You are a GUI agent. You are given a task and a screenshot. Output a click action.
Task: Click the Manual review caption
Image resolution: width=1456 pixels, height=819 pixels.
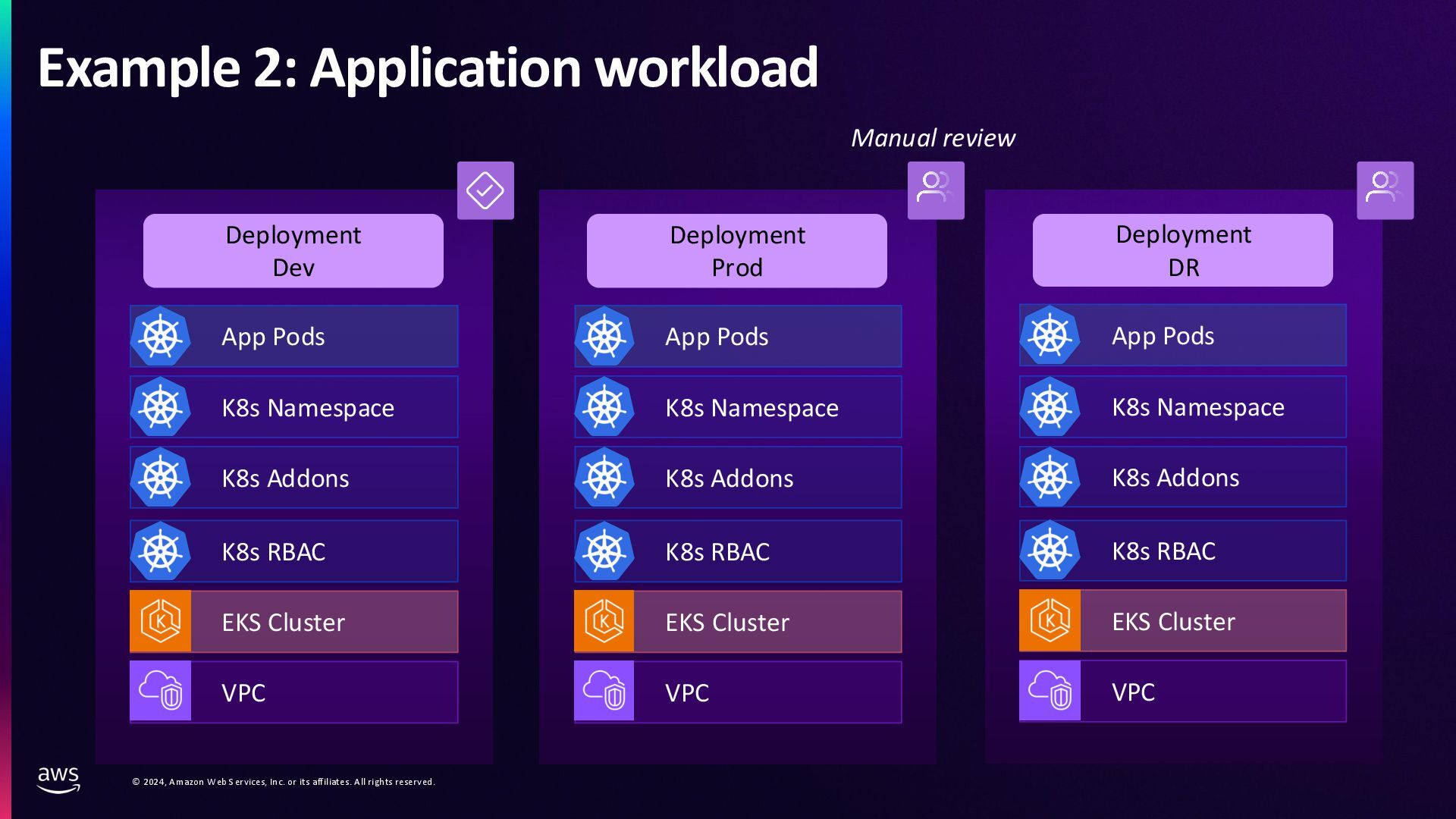click(x=933, y=138)
